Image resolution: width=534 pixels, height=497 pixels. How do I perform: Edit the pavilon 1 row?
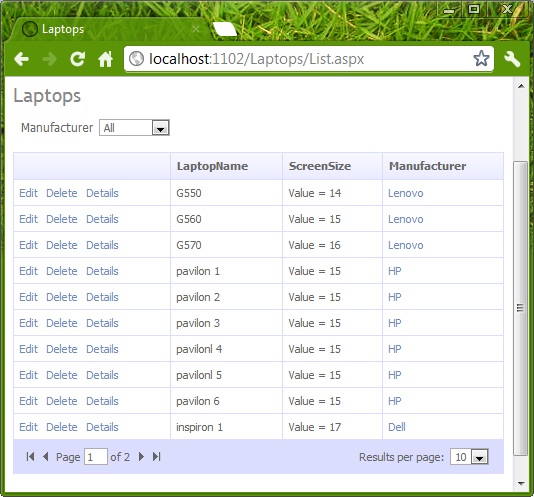pyautogui.click(x=28, y=271)
